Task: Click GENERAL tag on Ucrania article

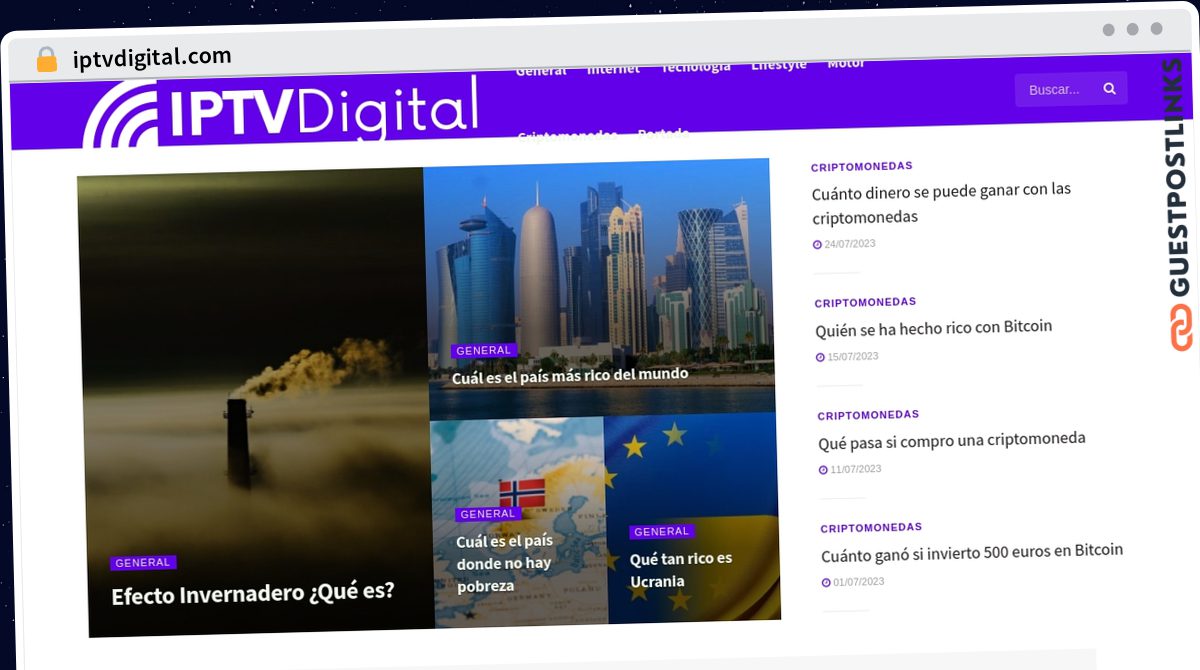Action: coord(662,532)
